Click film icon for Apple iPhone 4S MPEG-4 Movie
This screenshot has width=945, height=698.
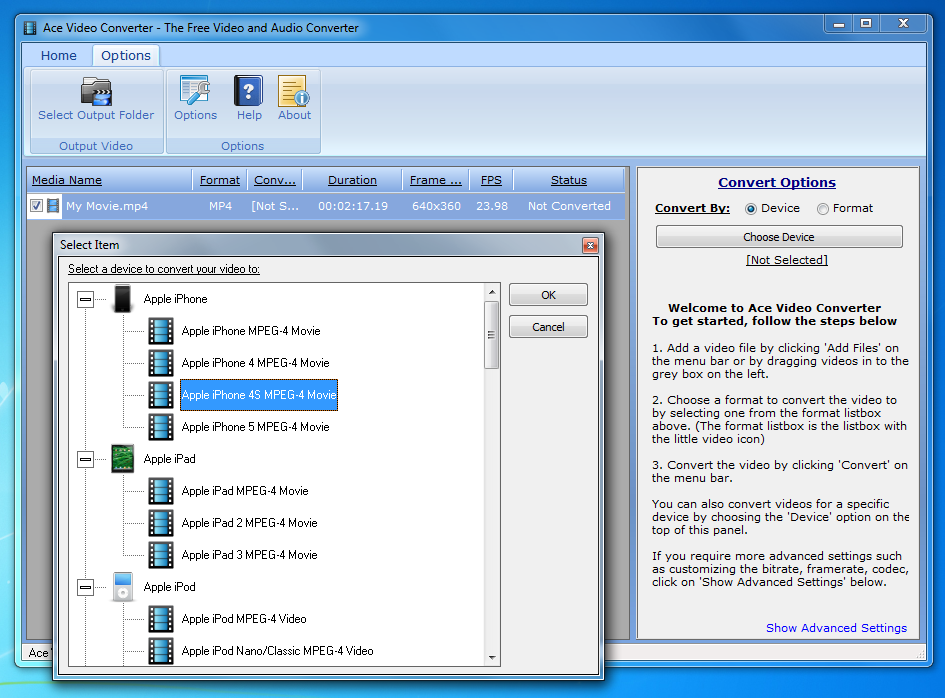(161, 395)
